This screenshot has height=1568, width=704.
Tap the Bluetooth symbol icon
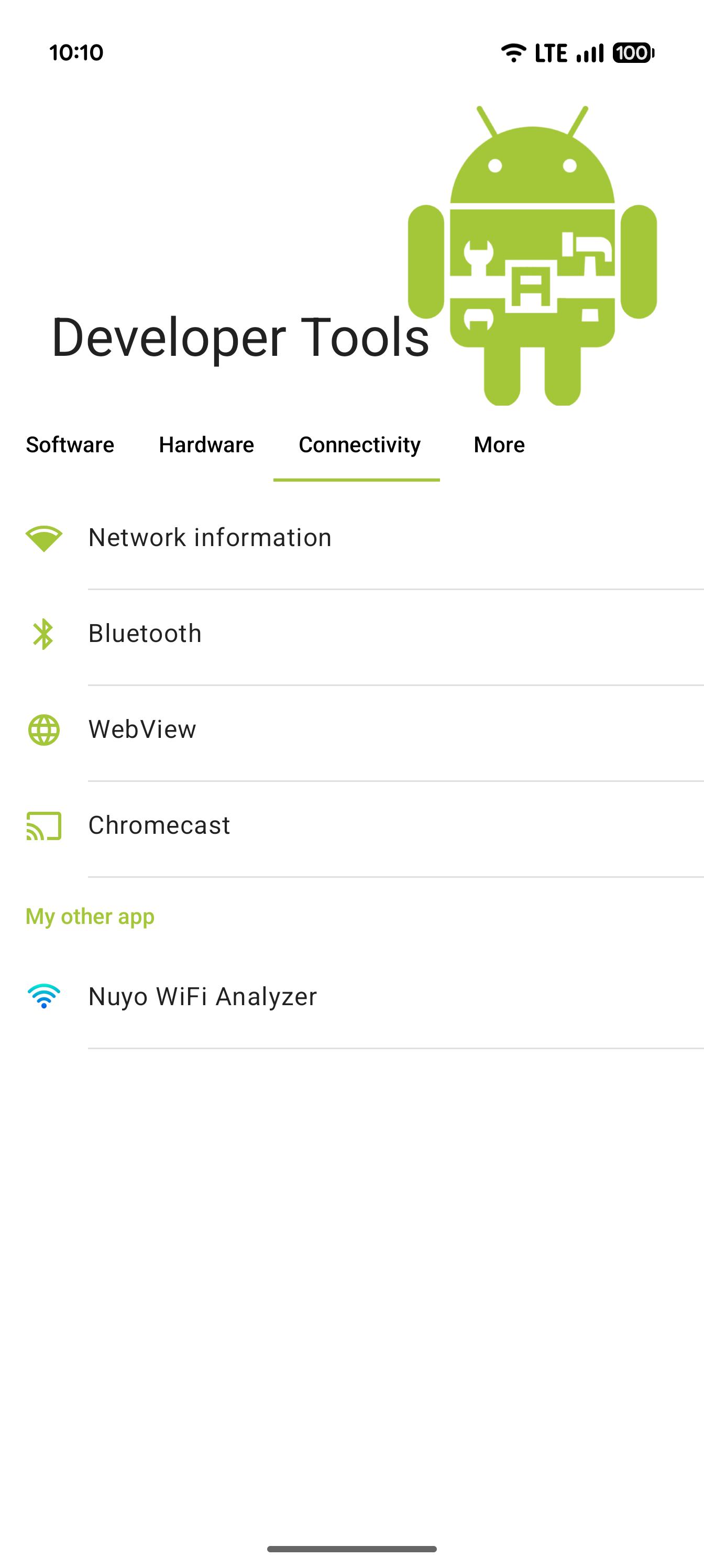tap(43, 634)
